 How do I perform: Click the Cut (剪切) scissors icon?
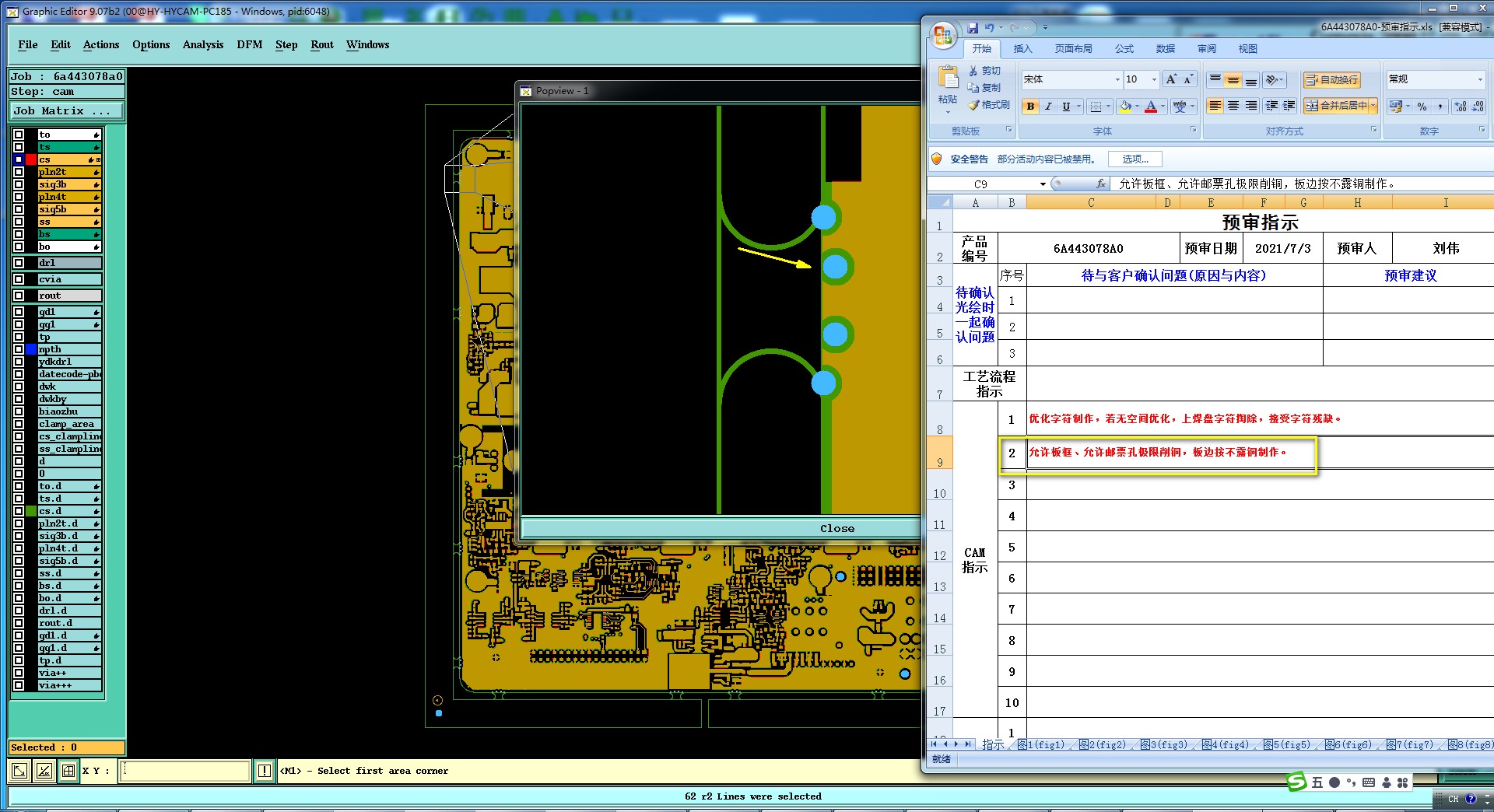pyautogui.click(x=973, y=71)
